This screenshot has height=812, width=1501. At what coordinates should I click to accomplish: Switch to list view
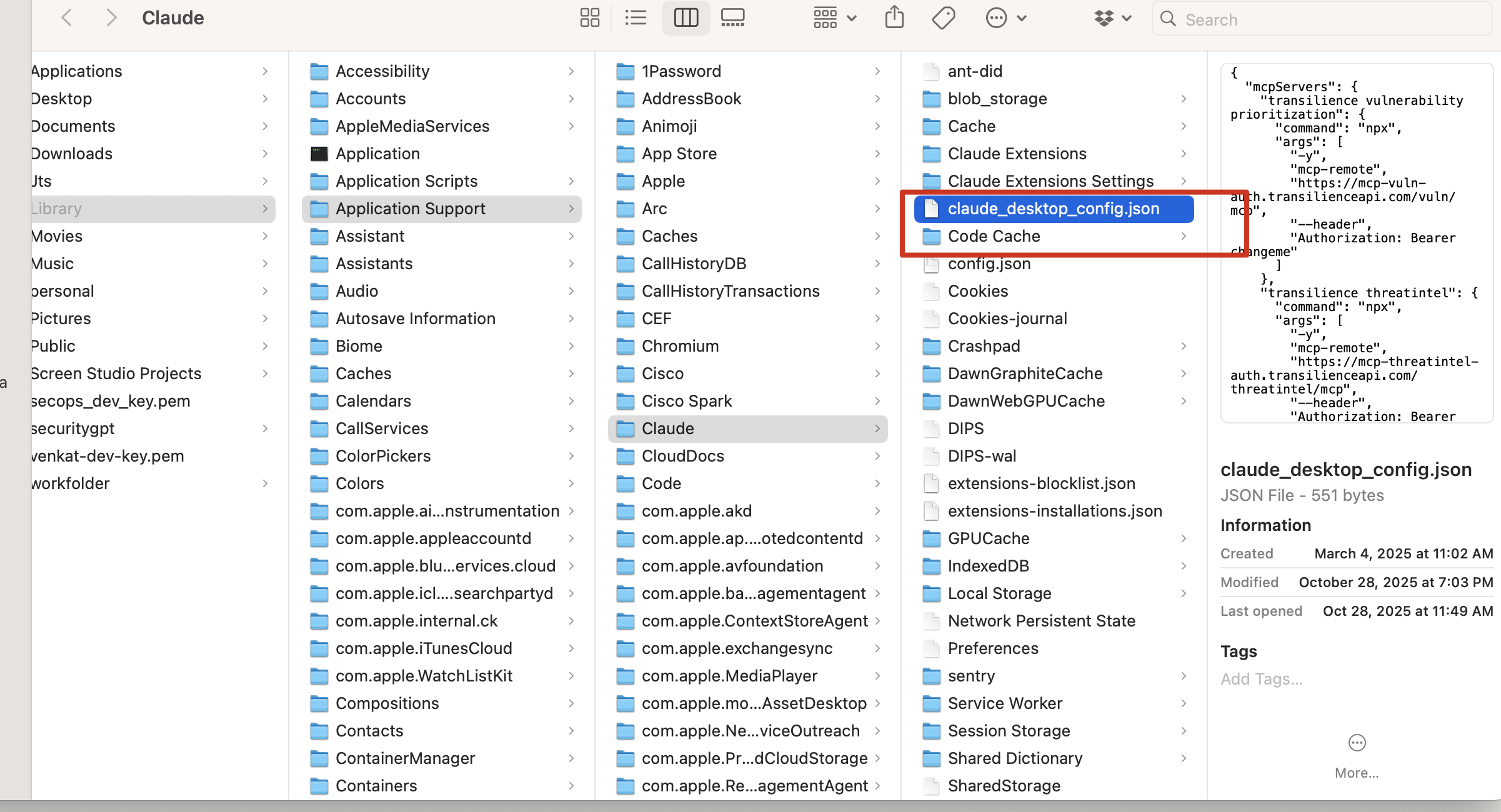point(636,18)
